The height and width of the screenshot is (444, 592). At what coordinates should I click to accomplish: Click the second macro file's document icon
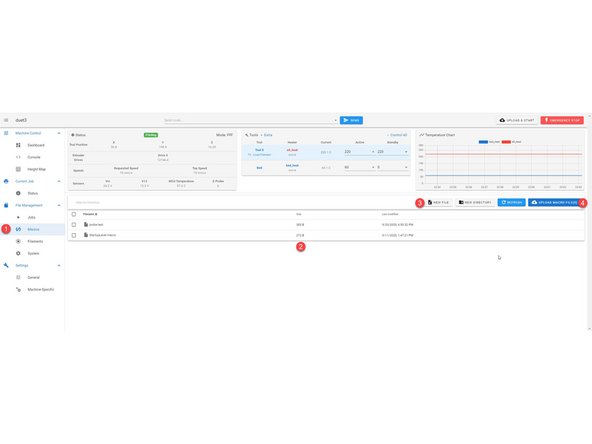click(86, 235)
